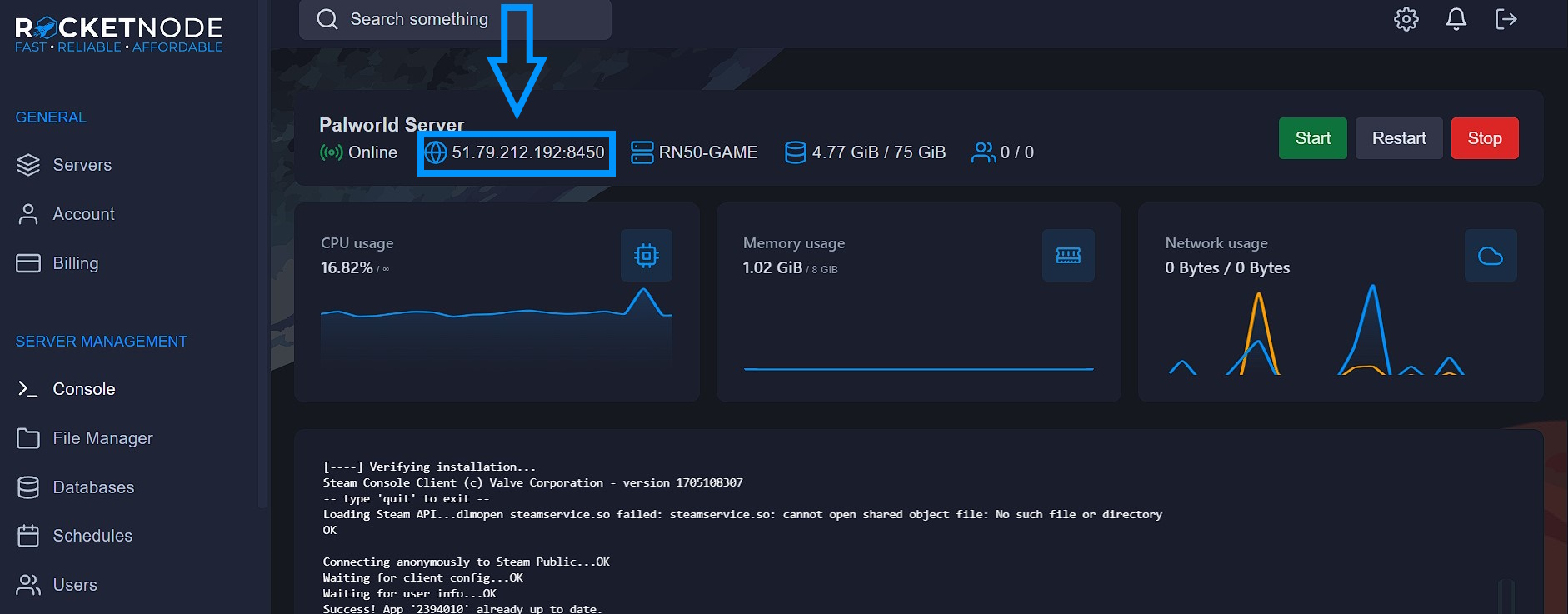Click the 0 Bytes / 0 Bytes network value
Viewport: 1568px width, 614px height.
1227,267
